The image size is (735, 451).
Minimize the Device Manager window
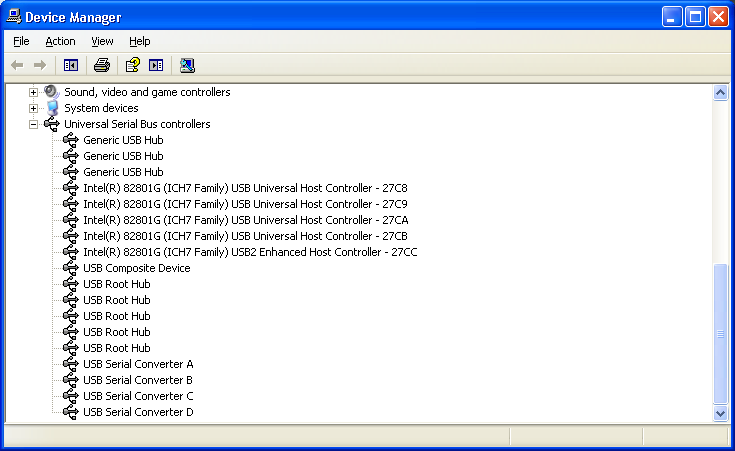coord(672,17)
